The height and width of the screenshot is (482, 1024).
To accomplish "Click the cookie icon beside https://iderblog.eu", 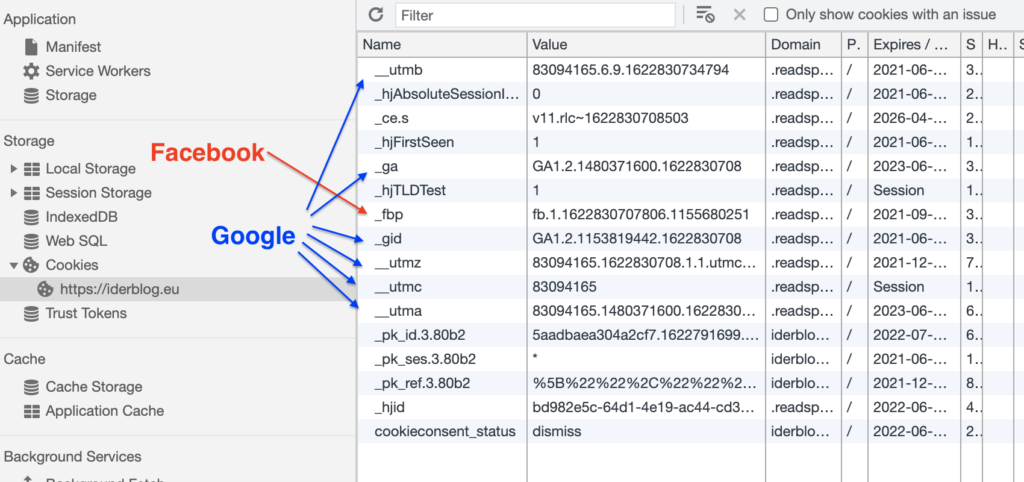I will pos(45,289).
